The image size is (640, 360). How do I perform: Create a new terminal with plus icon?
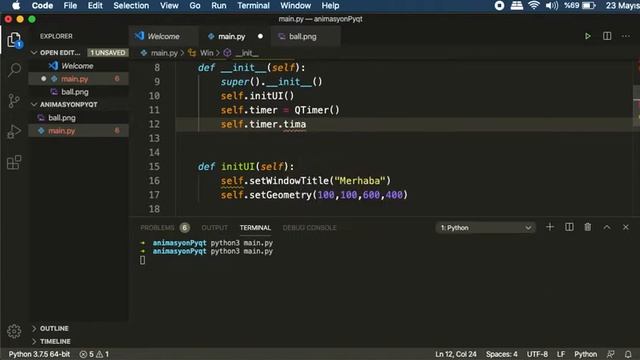tap(550, 227)
